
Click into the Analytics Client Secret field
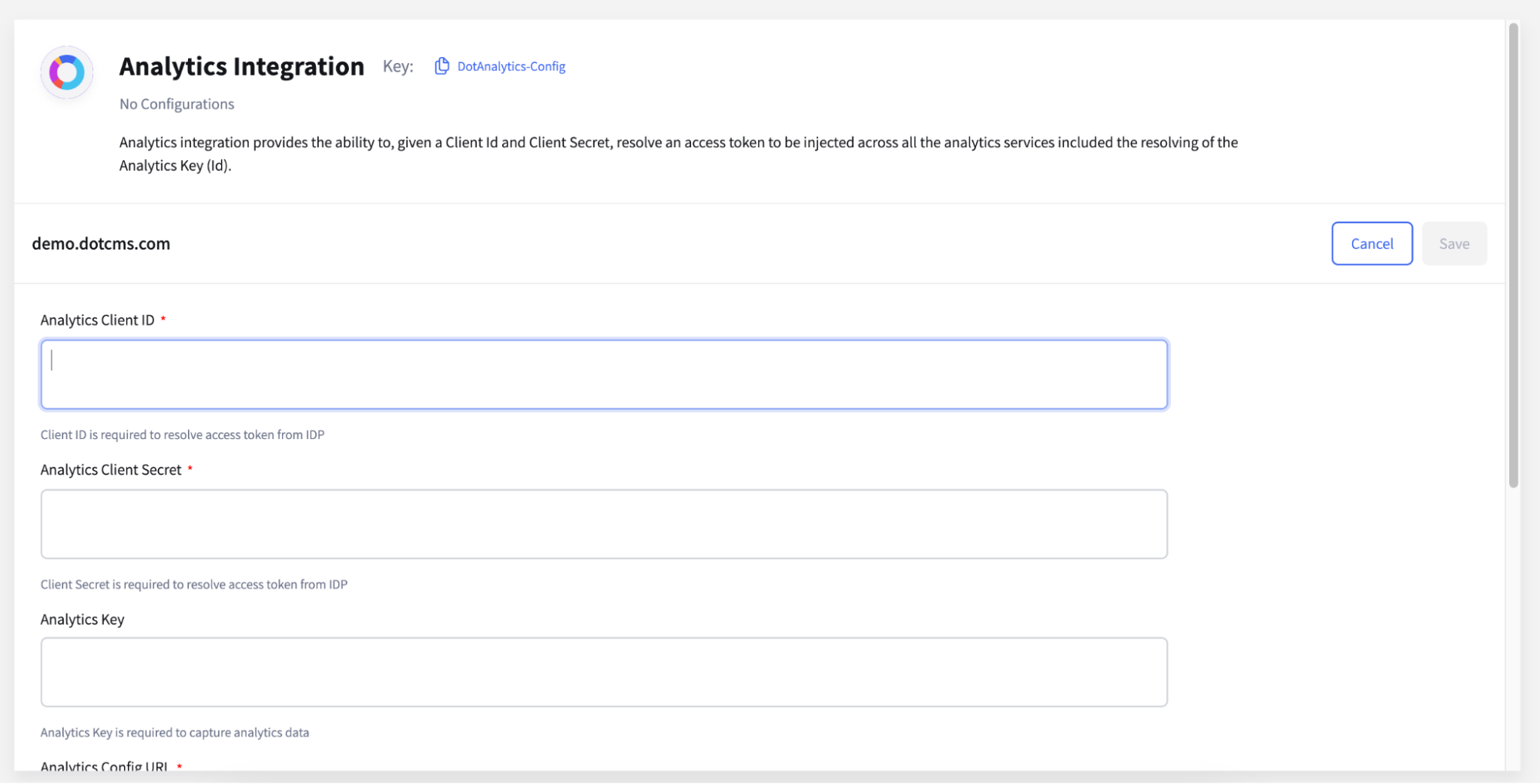pyautogui.click(x=603, y=524)
